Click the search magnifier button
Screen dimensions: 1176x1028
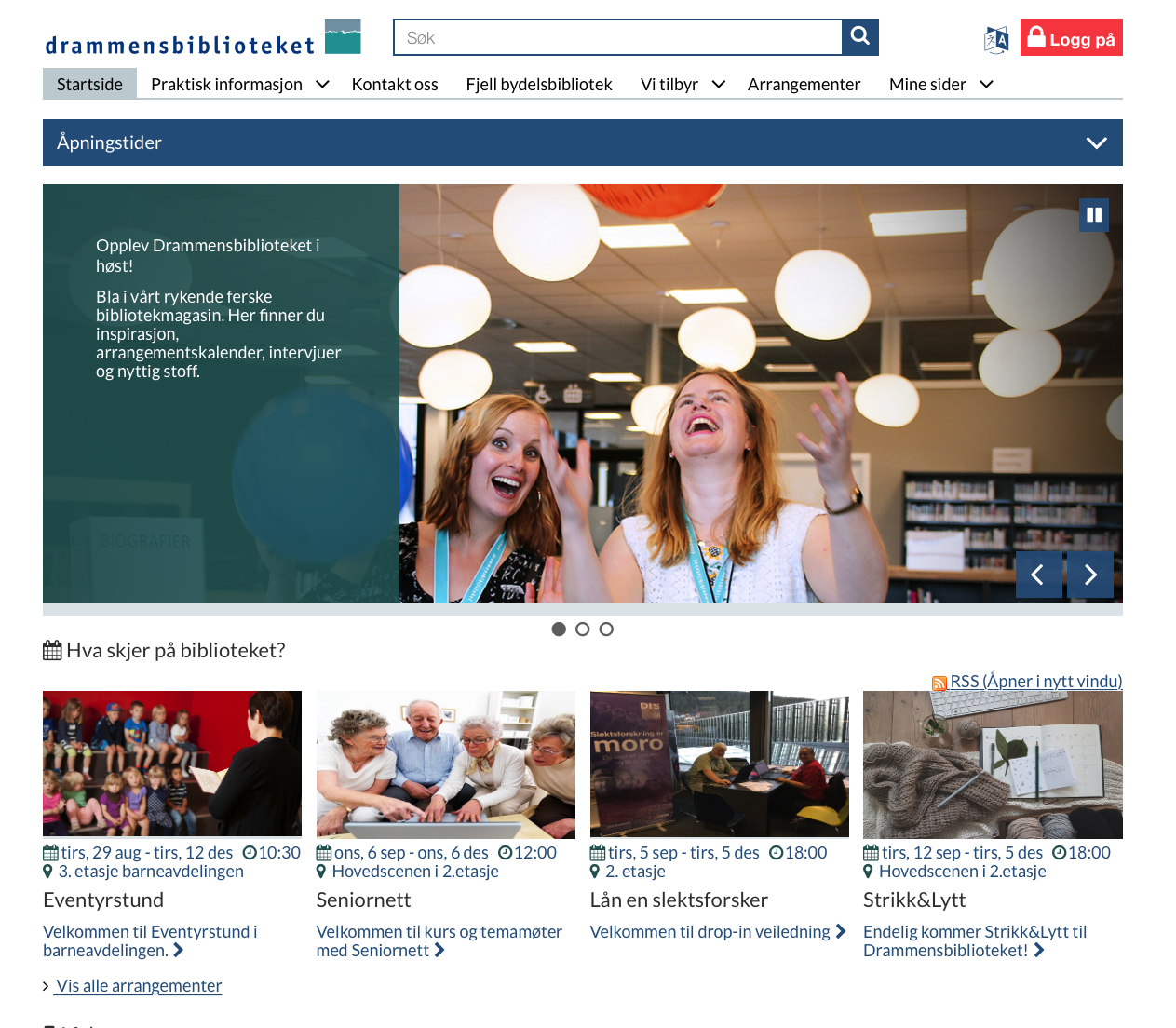[x=859, y=37]
